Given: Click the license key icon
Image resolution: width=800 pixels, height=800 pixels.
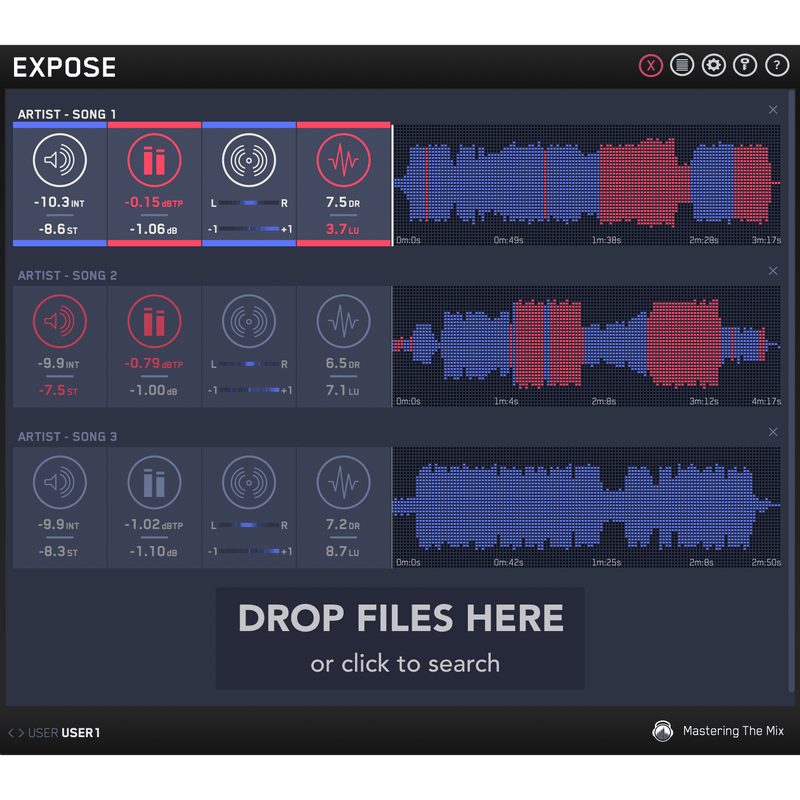Looking at the screenshot, I should tap(745, 65).
